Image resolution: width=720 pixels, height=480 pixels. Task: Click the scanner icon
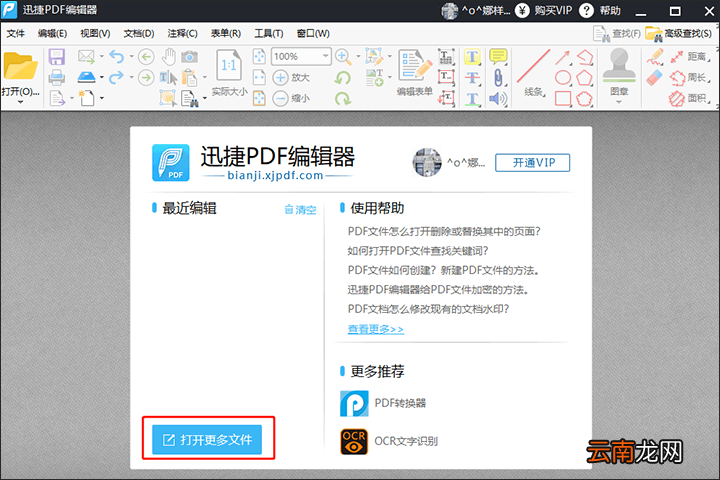click(x=86, y=77)
